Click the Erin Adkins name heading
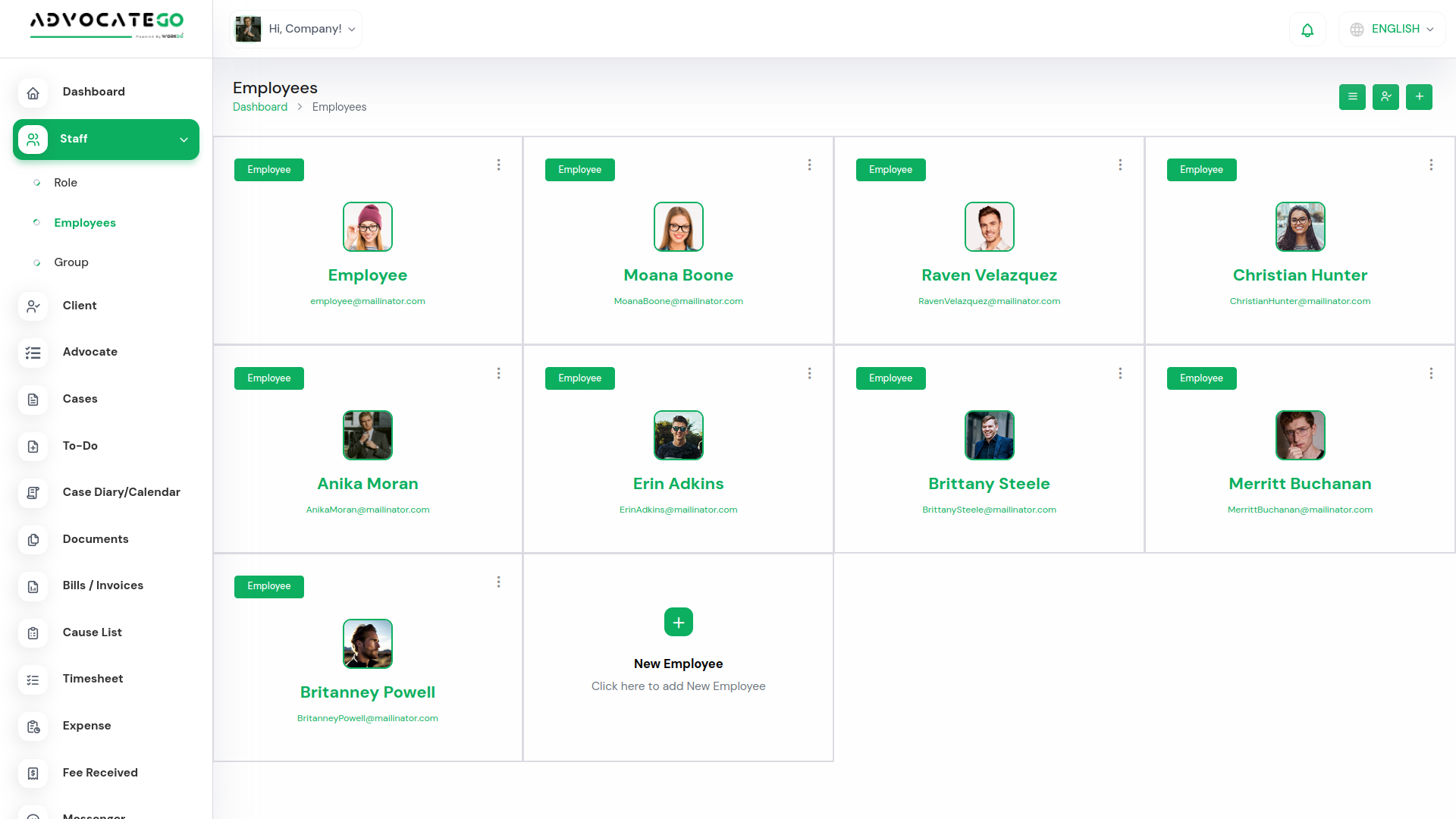 click(678, 484)
